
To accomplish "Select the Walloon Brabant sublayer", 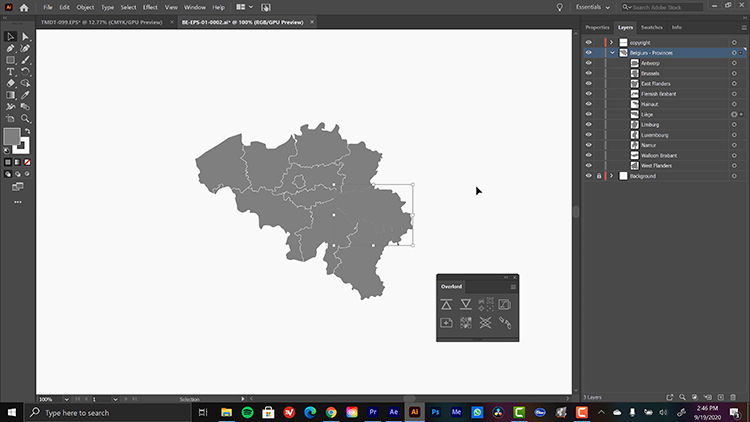I will point(659,155).
